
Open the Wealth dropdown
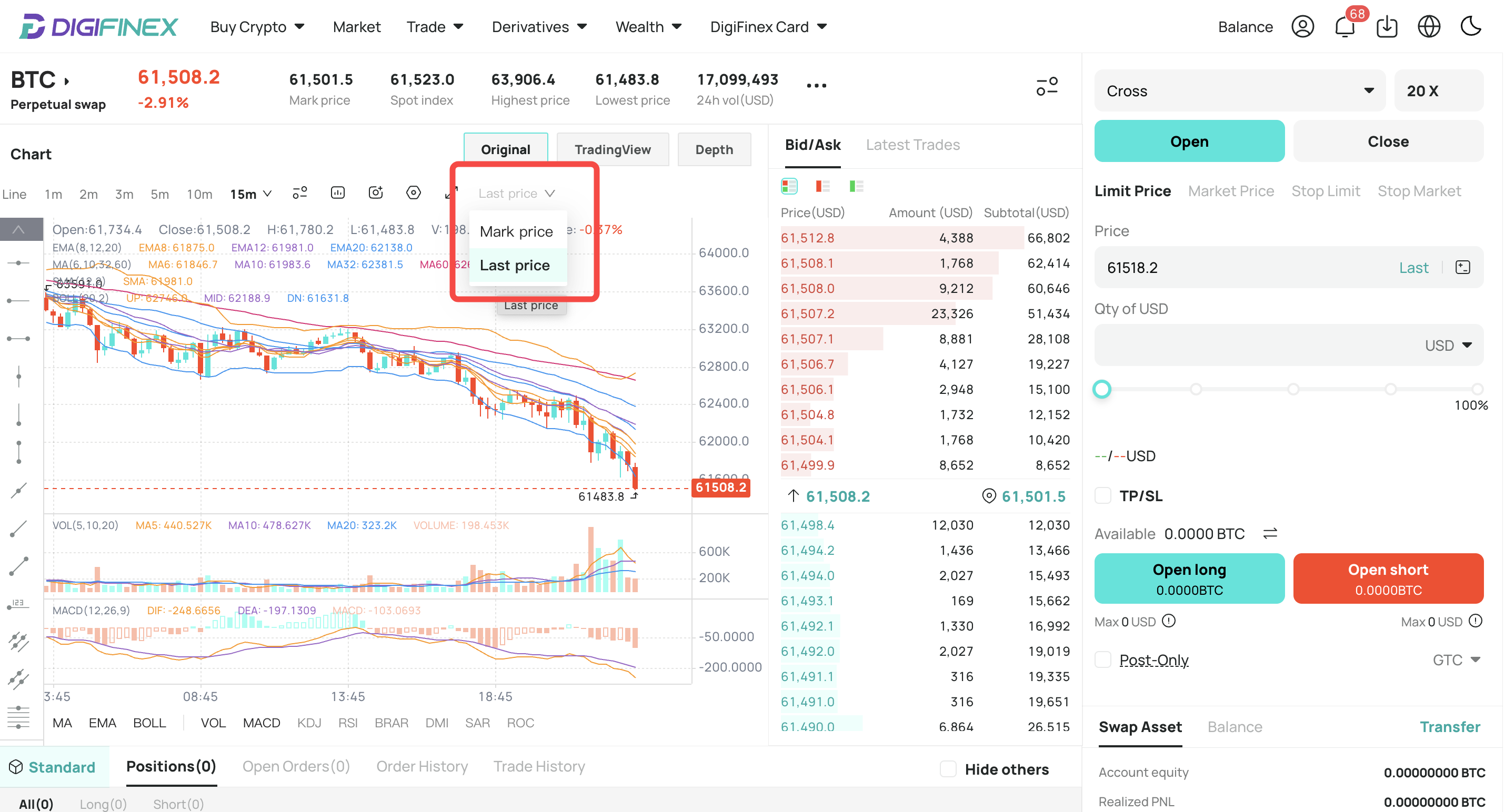[648, 27]
